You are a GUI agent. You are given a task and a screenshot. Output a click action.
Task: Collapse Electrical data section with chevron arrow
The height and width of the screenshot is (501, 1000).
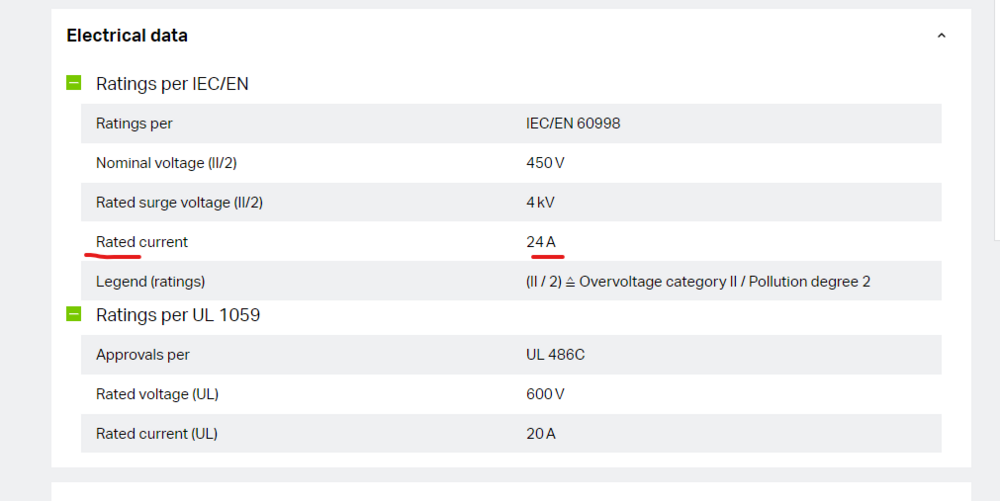[x=941, y=36]
